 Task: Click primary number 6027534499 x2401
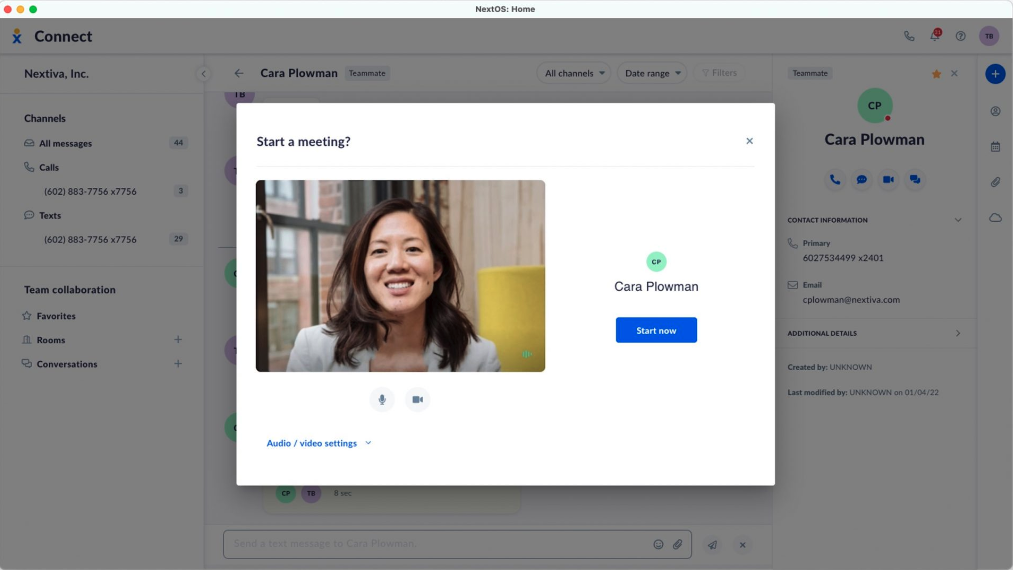[x=843, y=258]
